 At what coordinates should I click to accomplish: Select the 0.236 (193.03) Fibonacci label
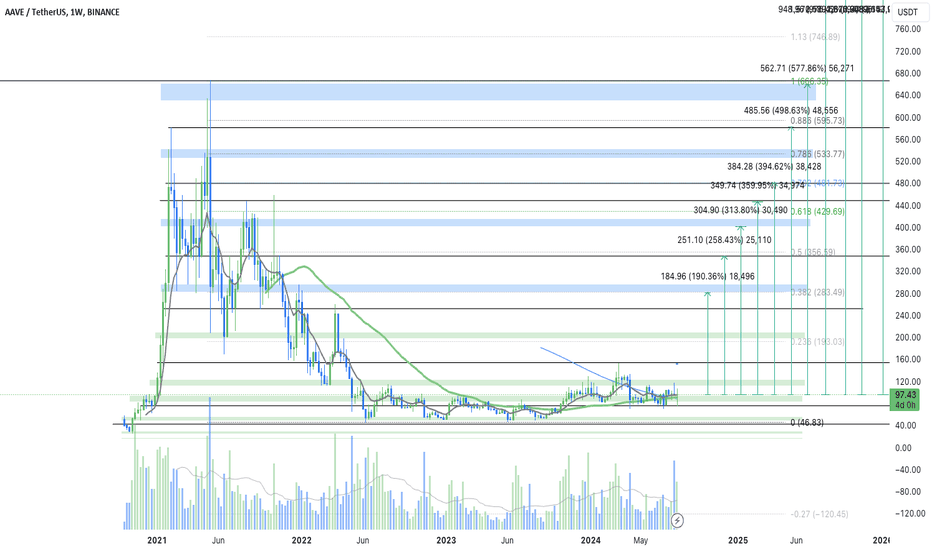[817, 341]
